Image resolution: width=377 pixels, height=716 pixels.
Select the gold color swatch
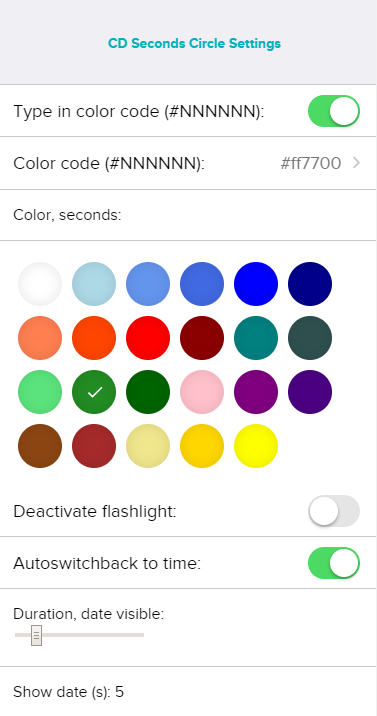(x=202, y=446)
